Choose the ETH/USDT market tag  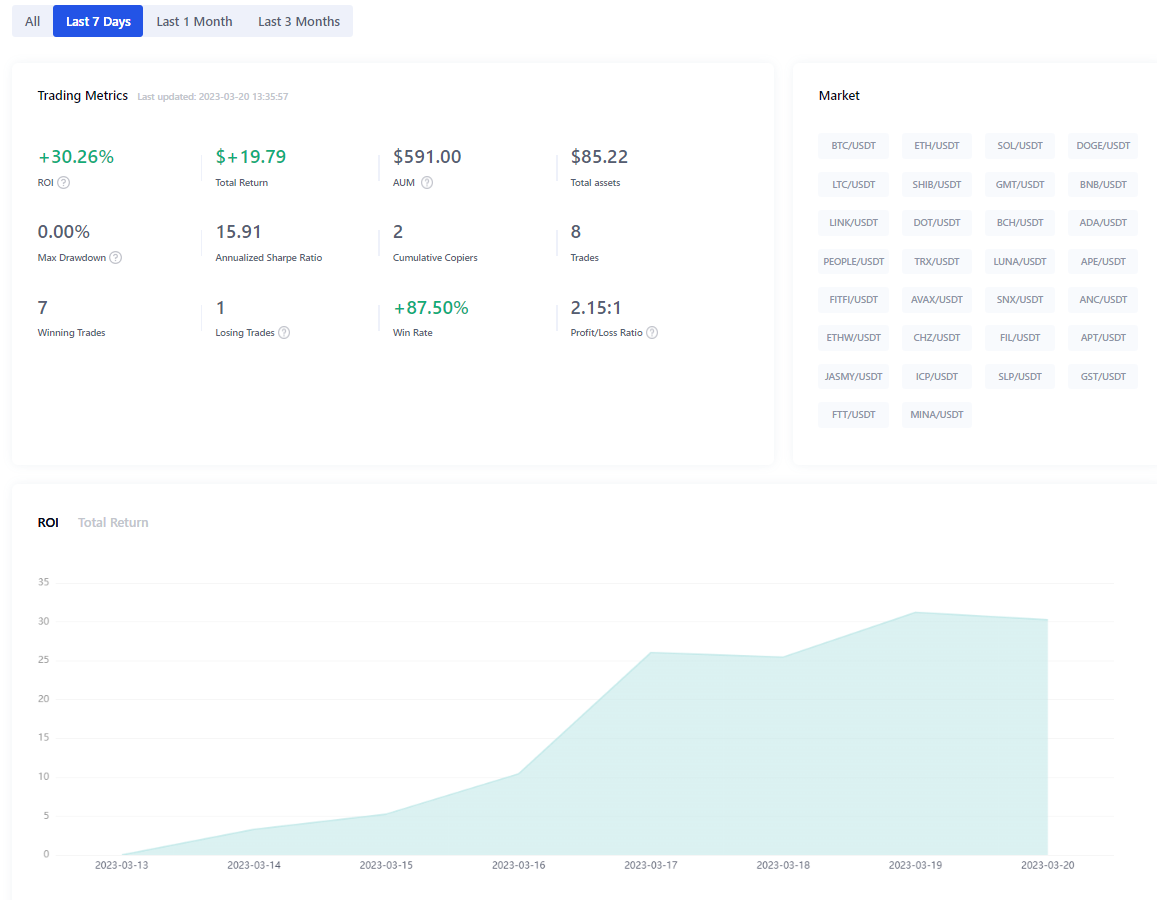tap(936, 146)
